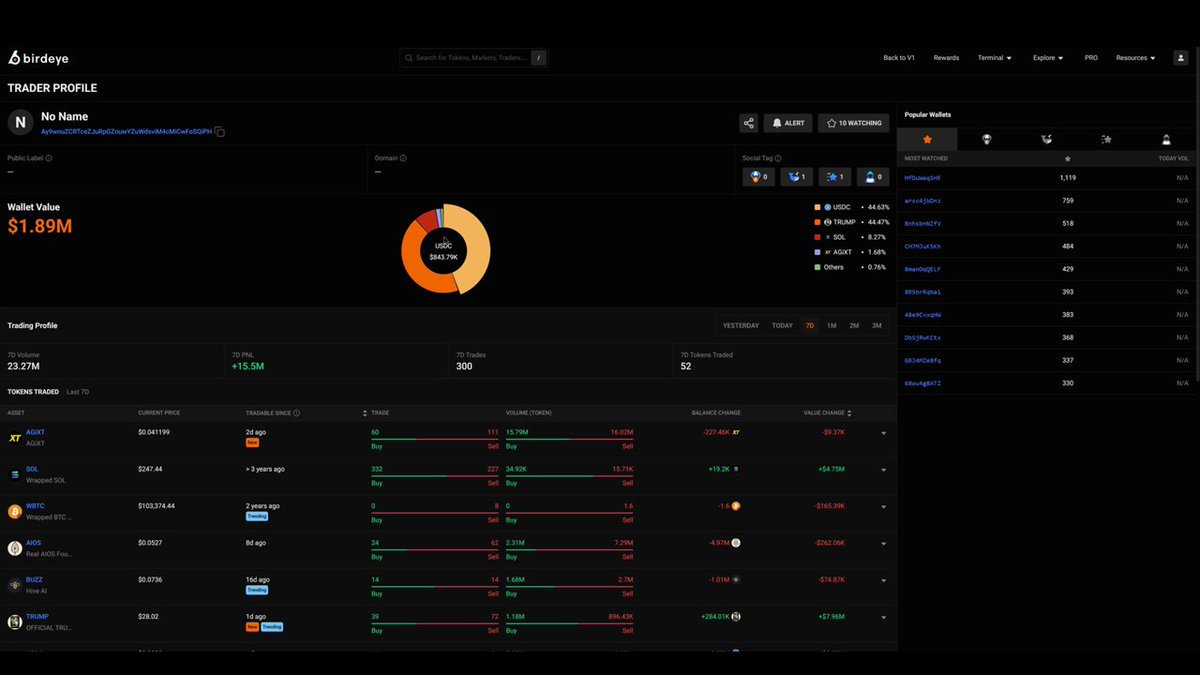Show the Tradable Since info icon
This screenshot has height=675, width=1200.
click(297, 413)
